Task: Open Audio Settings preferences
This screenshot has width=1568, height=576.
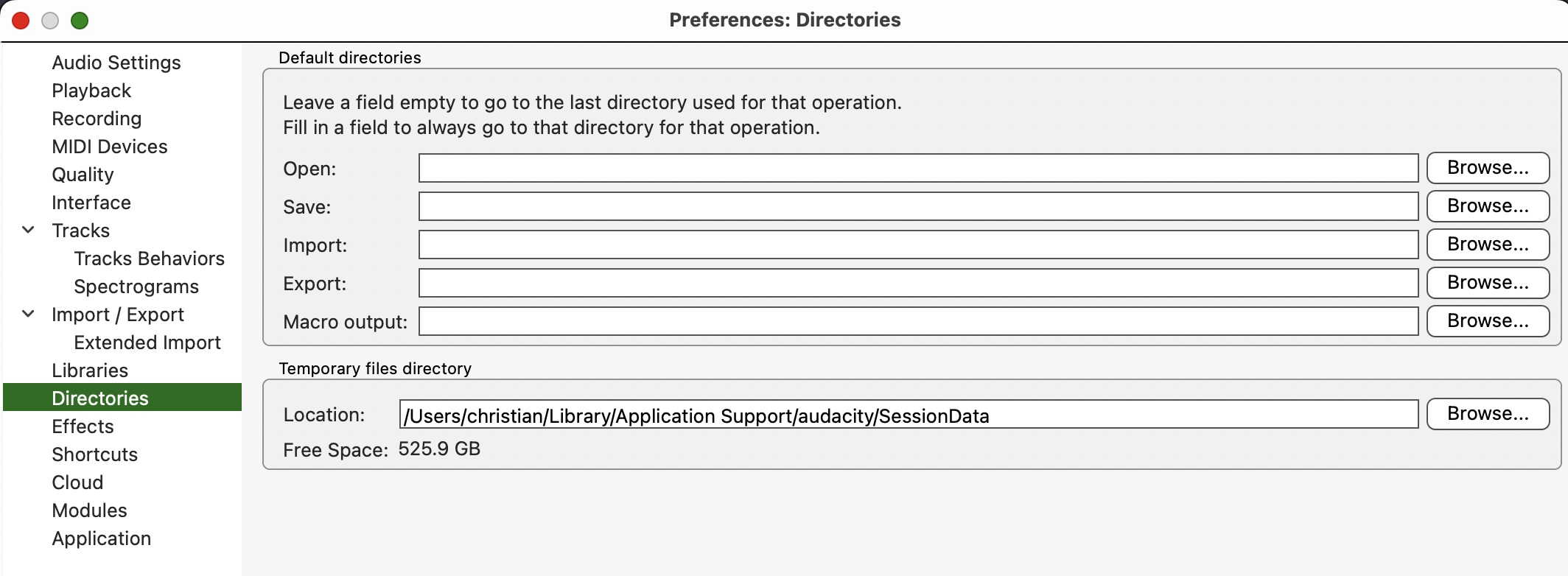Action: coord(116,63)
